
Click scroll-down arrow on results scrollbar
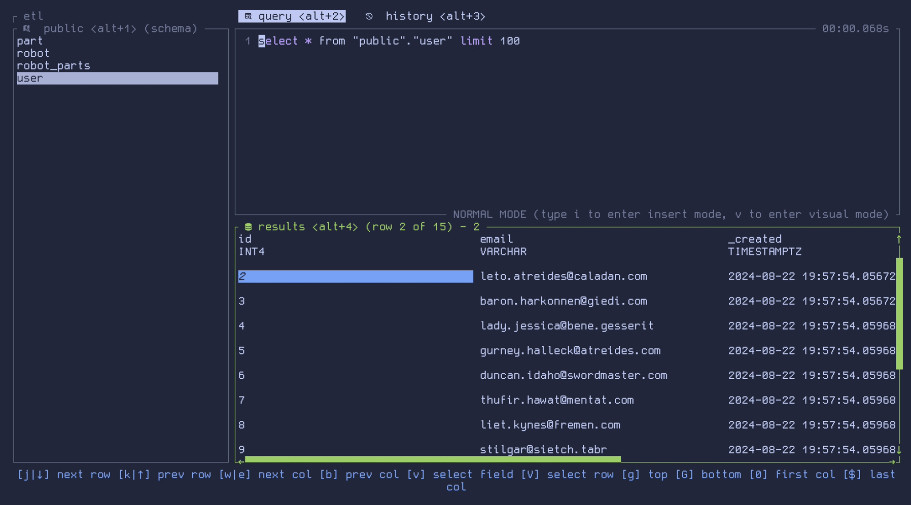click(899, 450)
